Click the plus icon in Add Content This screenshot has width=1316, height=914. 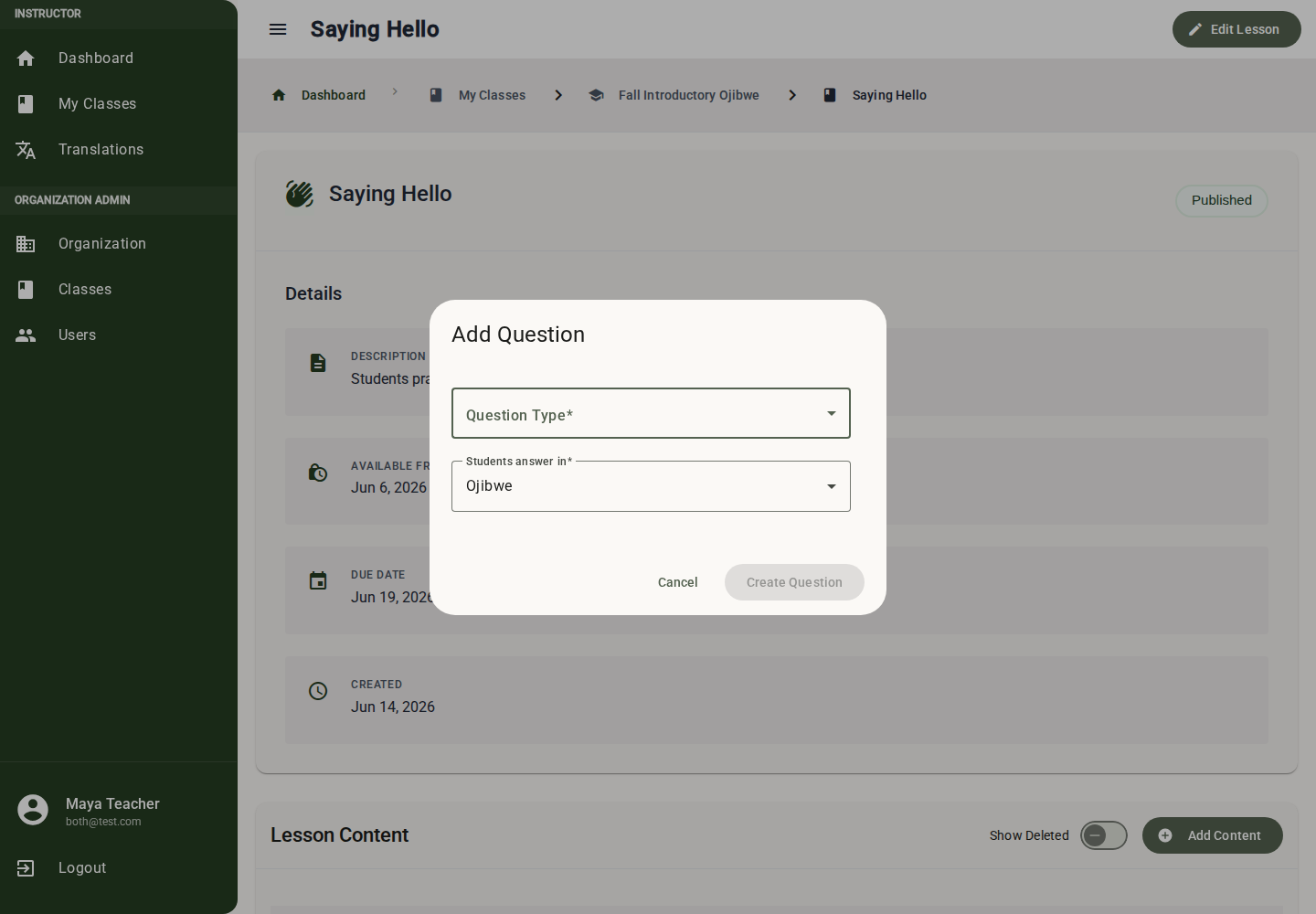[1165, 835]
